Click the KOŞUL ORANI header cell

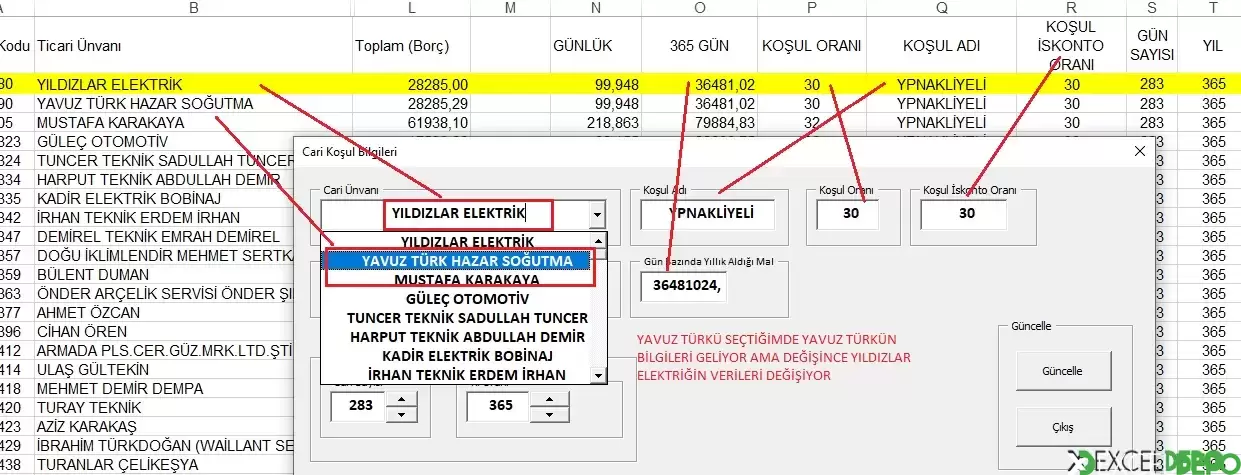pyautogui.click(x=811, y=46)
